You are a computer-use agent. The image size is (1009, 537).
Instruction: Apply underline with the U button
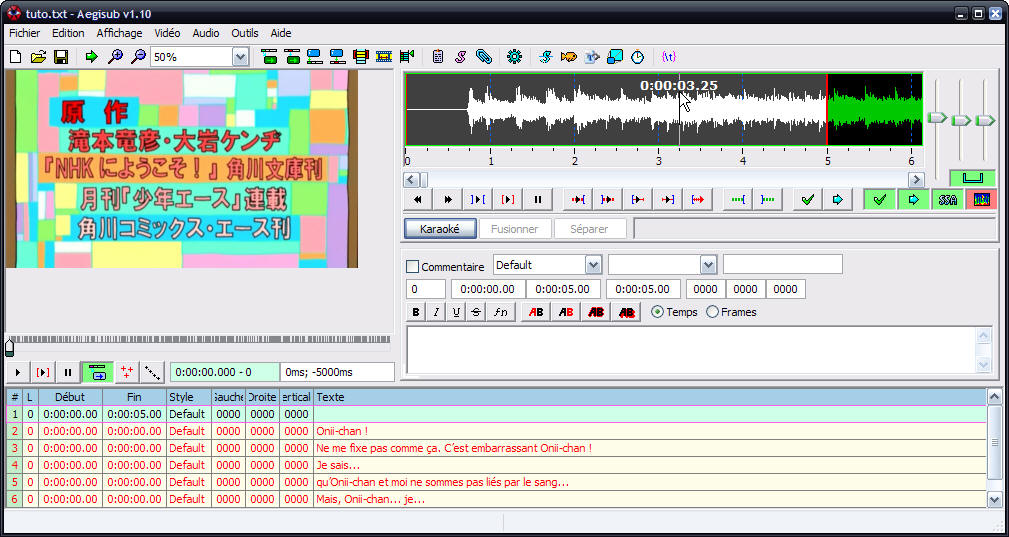(x=456, y=313)
